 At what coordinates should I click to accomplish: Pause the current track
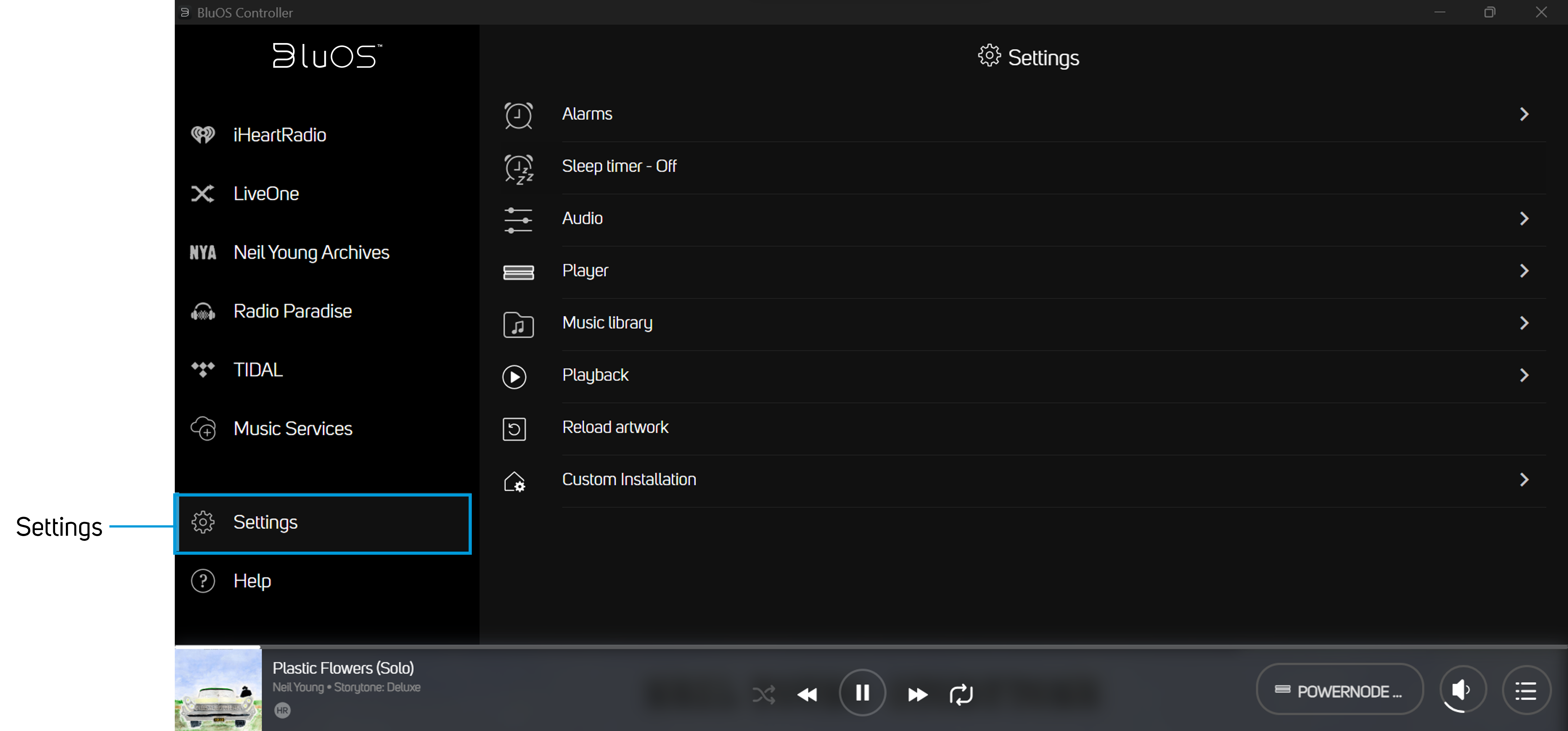(862, 693)
